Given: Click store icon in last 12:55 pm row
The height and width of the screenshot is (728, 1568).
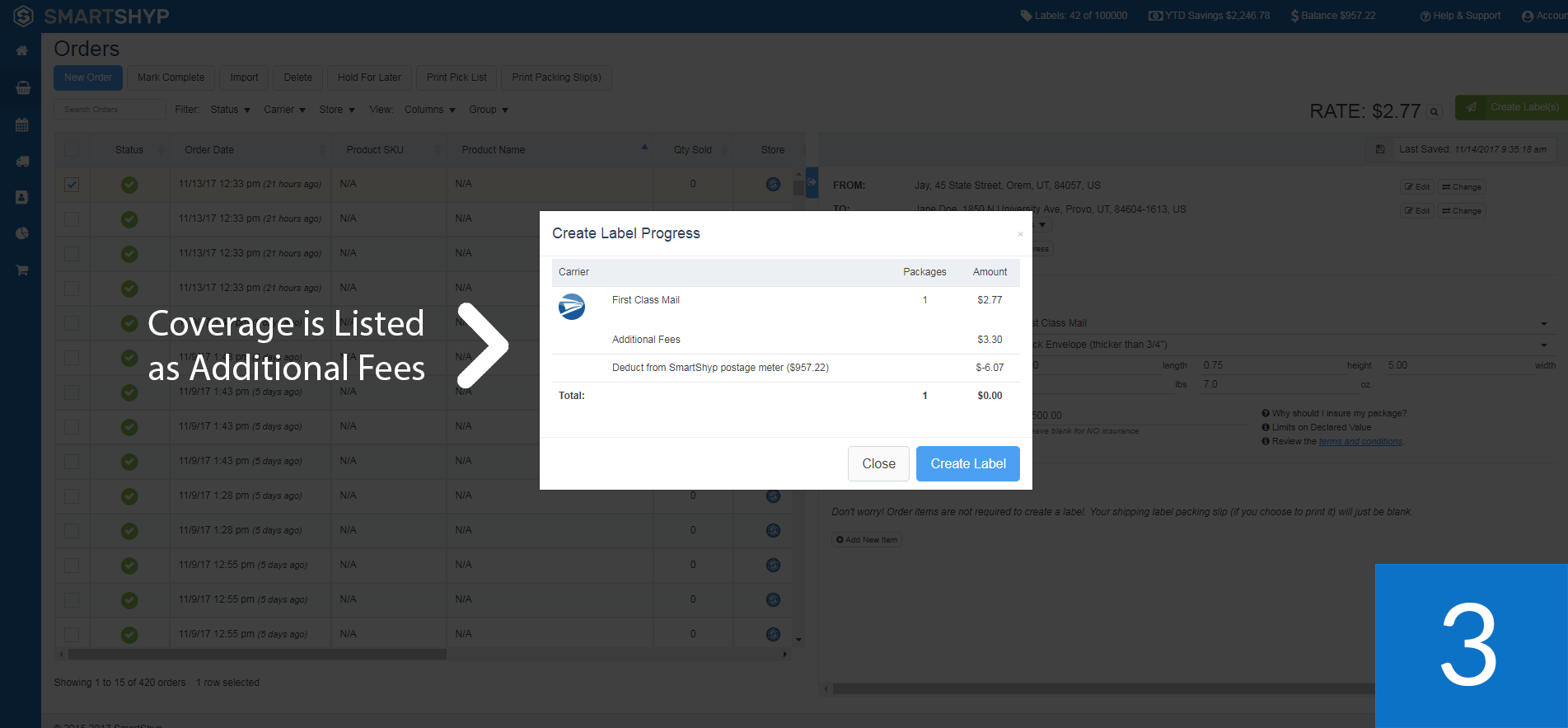Looking at the screenshot, I should [773, 634].
